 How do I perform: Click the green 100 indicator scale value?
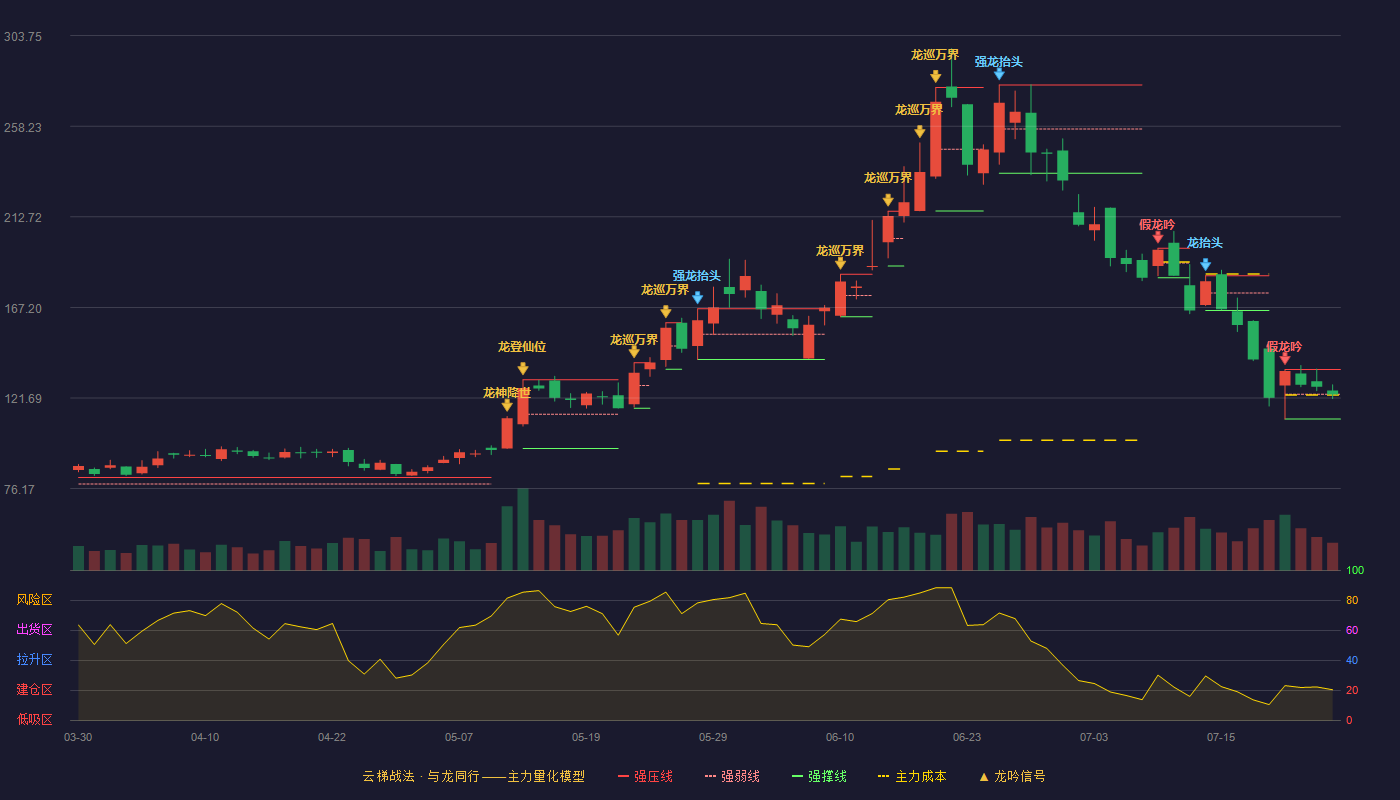tap(1355, 571)
